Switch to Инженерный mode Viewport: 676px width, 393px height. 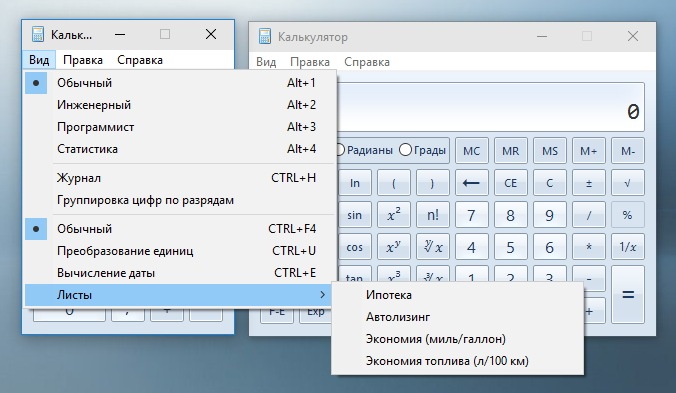pyautogui.click(x=180, y=105)
